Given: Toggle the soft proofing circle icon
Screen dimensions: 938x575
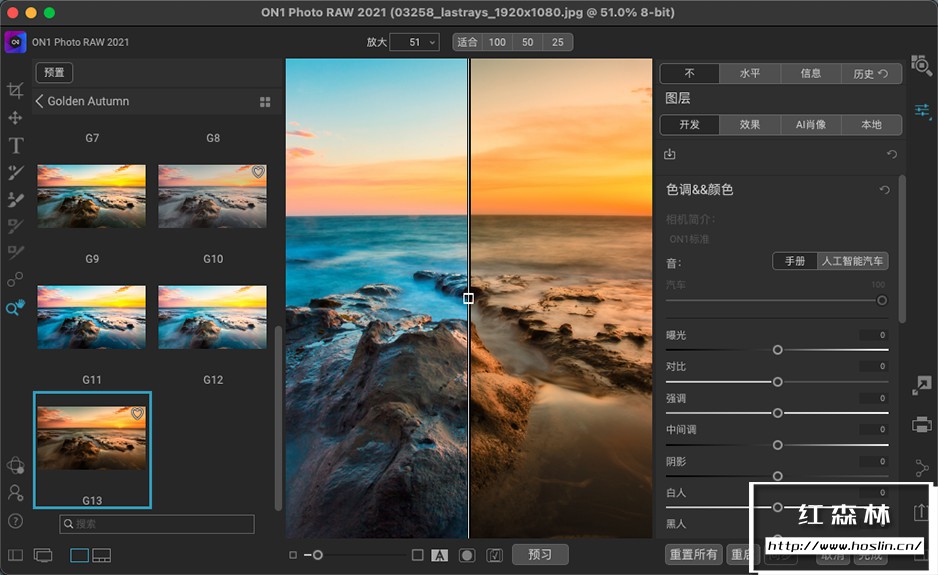Looking at the screenshot, I should tap(467, 555).
